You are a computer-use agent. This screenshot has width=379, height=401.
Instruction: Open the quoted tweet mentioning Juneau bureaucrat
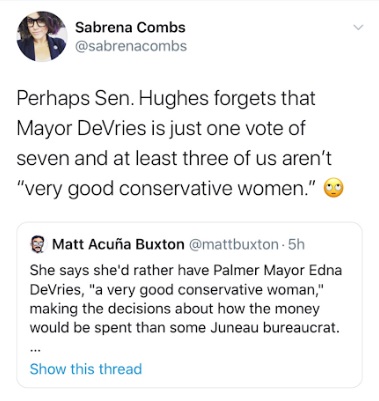[189, 305]
